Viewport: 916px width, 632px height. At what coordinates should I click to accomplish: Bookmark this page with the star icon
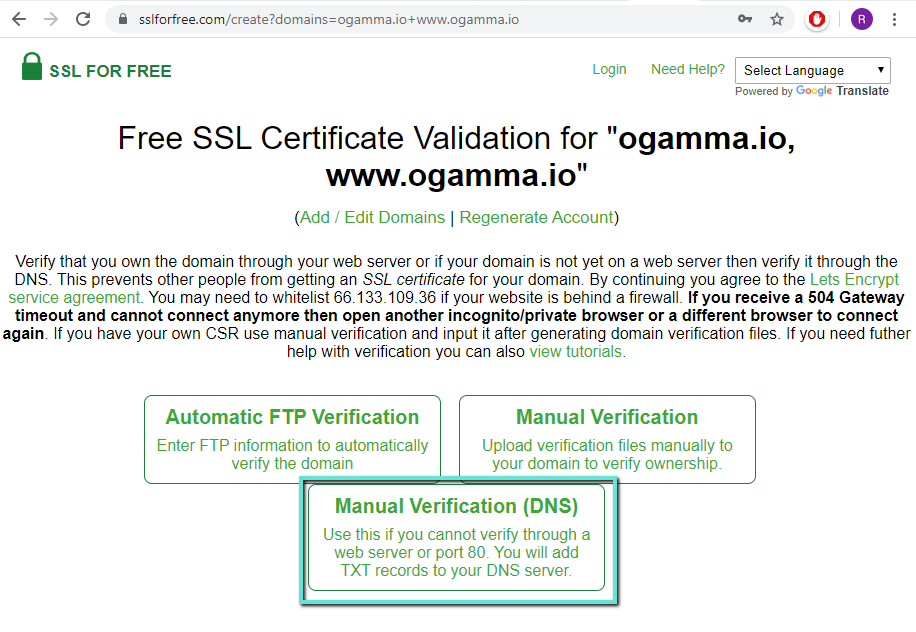777,19
